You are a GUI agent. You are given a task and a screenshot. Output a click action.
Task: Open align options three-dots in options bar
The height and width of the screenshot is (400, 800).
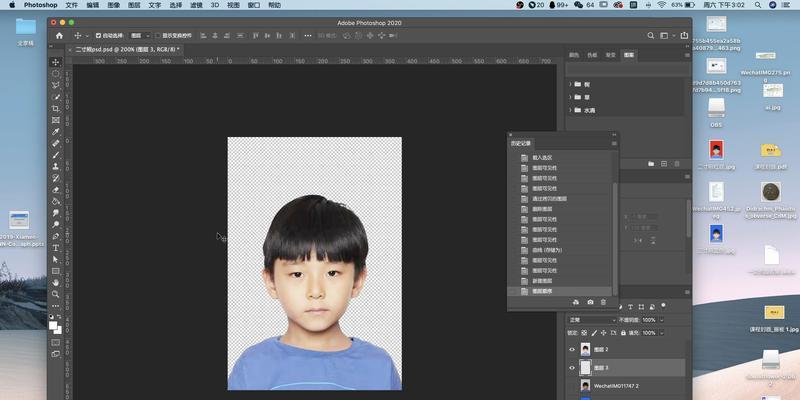(308, 36)
